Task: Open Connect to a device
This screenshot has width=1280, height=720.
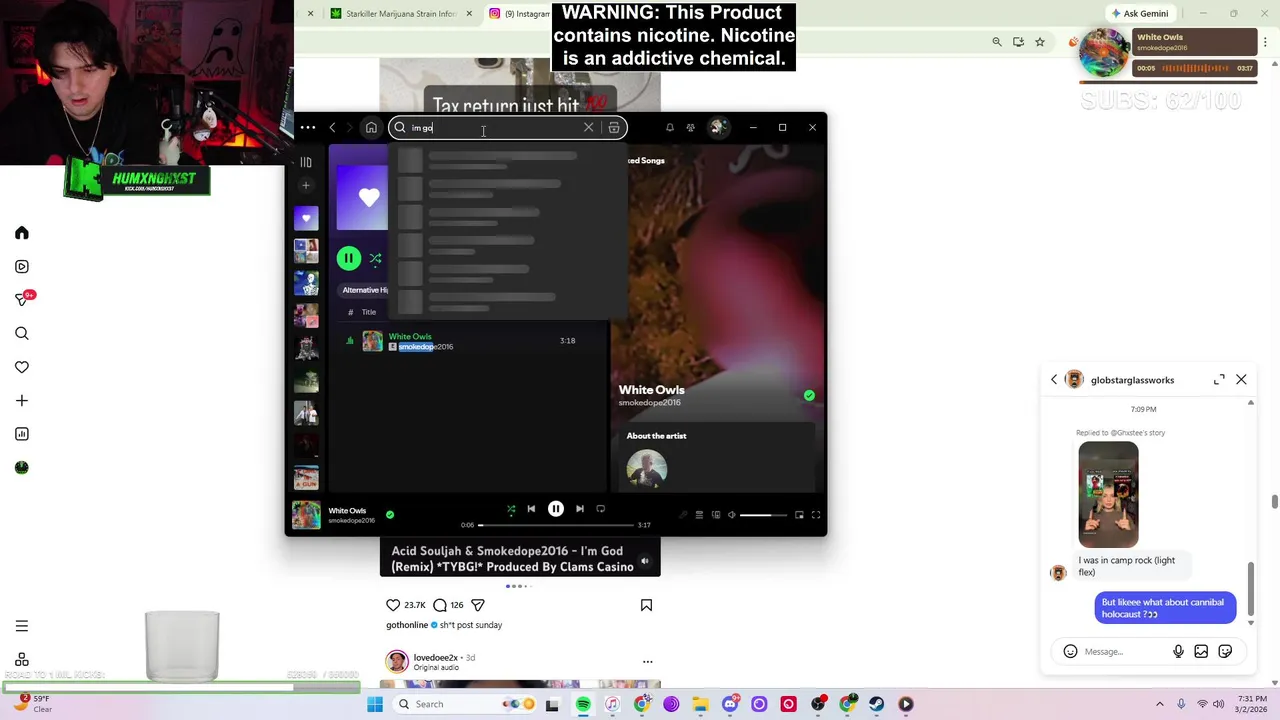Action: coord(715,515)
